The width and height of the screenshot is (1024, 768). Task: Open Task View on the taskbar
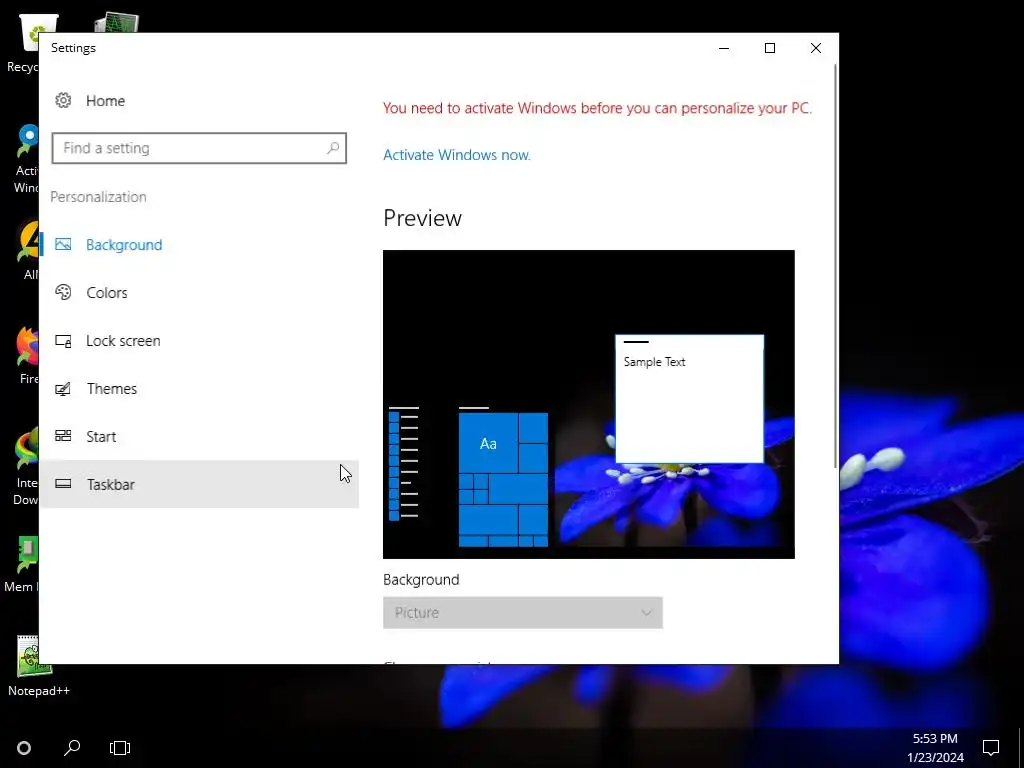pyautogui.click(x=120, y=748)
